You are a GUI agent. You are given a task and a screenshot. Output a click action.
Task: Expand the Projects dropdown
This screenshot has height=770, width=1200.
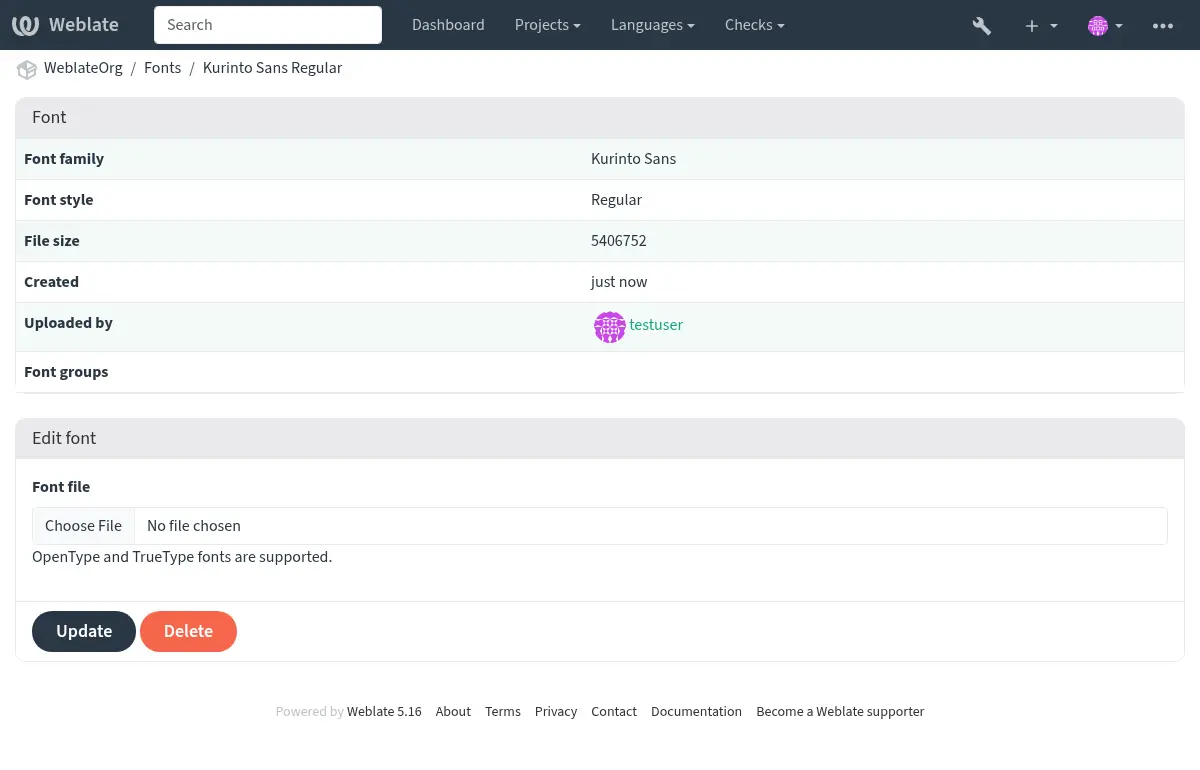click(x=547, y=25)
